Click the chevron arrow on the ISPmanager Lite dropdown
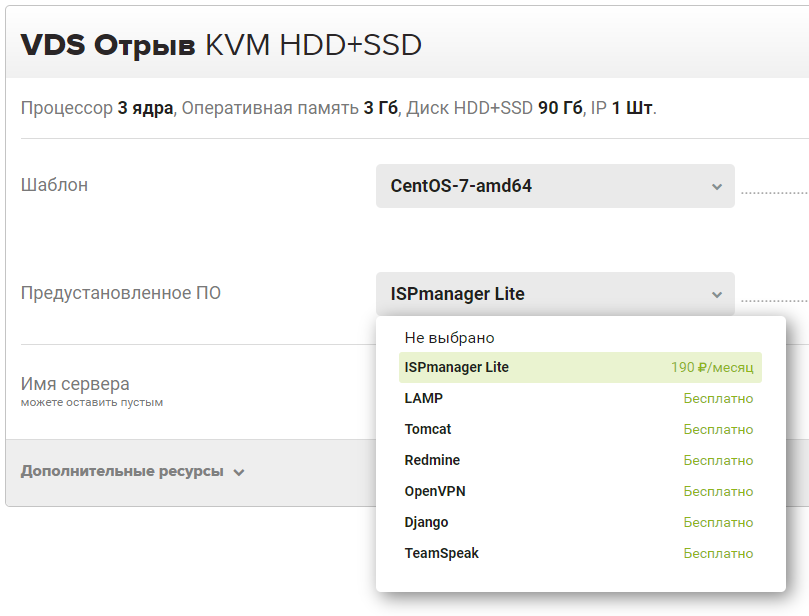This screenshot has height=616, width=809. pyautogui.click(x=717, y=295)
